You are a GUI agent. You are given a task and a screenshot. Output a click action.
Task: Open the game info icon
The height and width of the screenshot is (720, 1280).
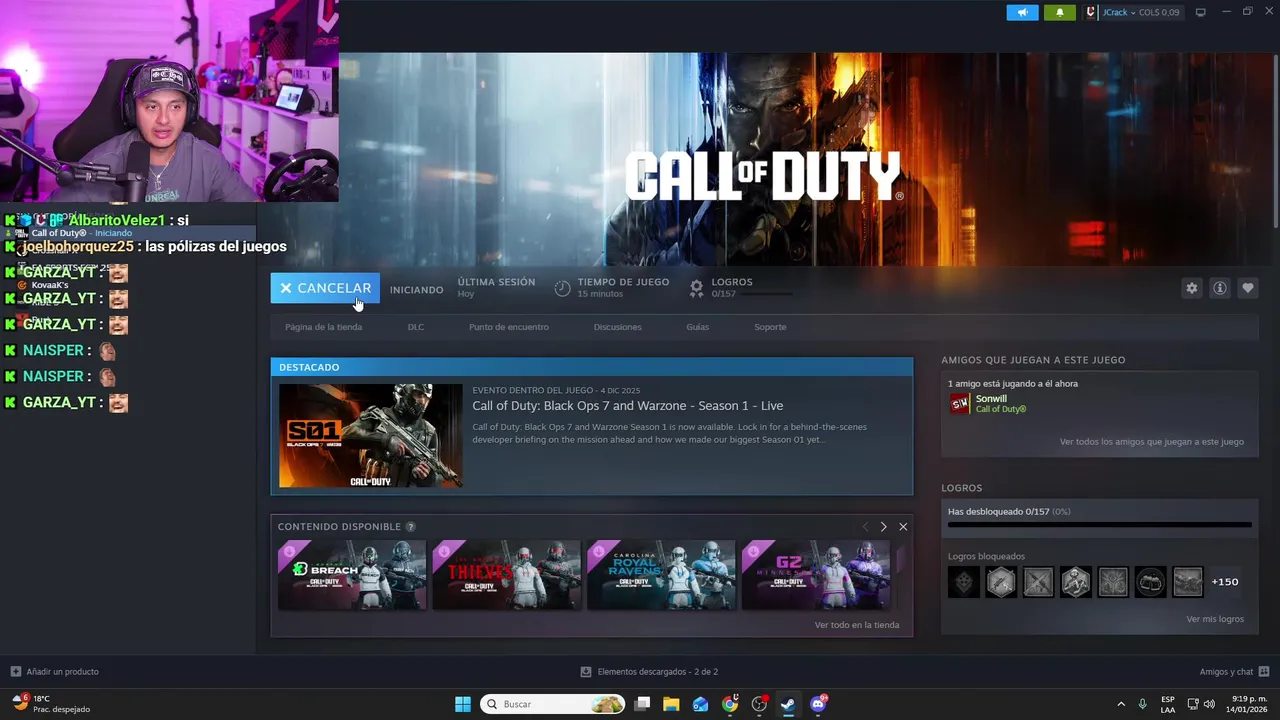[x=1219, y=288]
